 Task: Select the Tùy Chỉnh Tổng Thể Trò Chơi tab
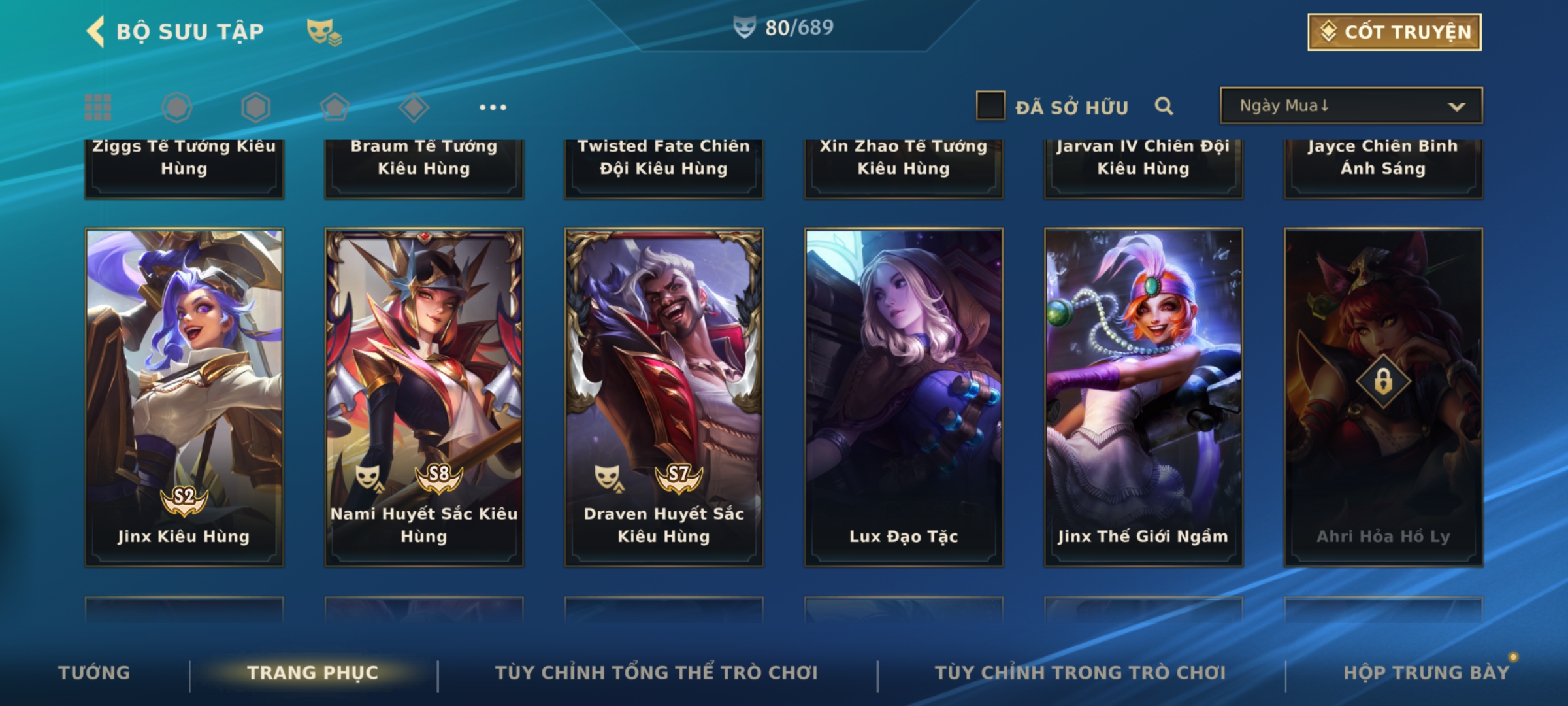[656, 673]
